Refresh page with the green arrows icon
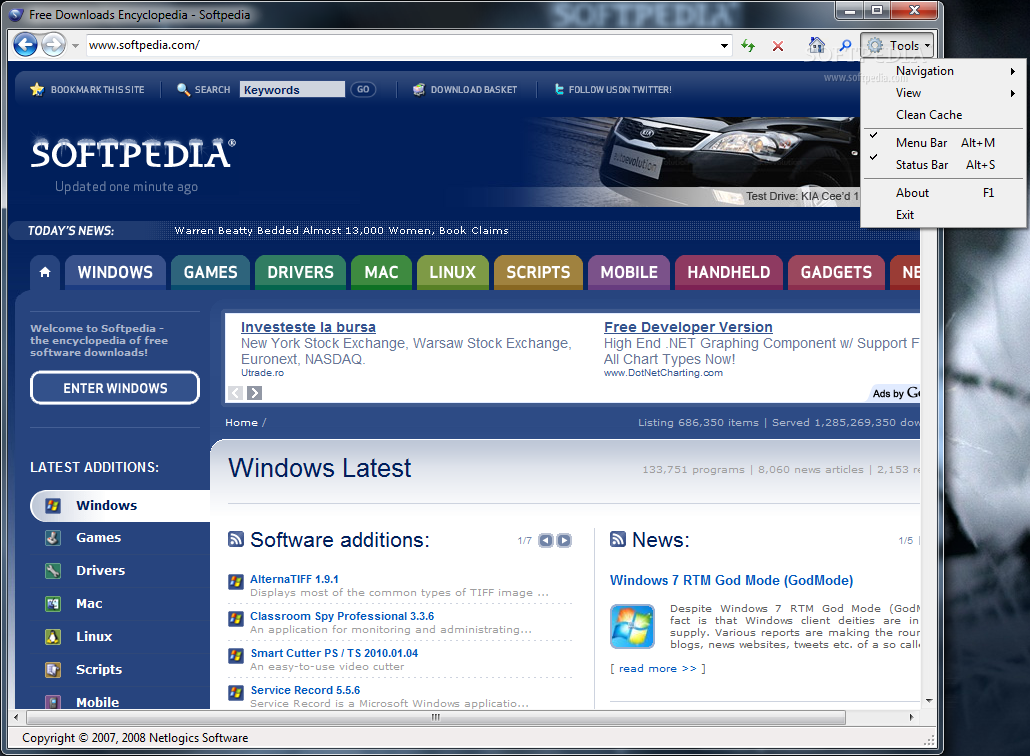1030x756 pixels. tap(748, 45)
